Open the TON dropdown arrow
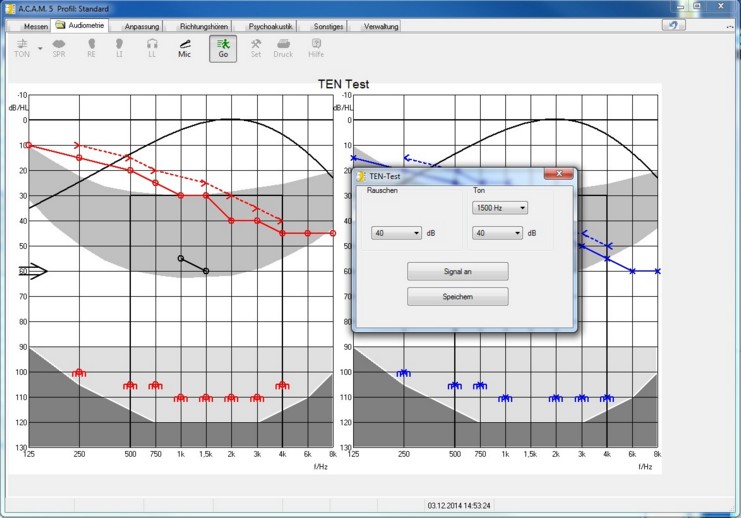741x518 pixels. click(x=40, y=49)
